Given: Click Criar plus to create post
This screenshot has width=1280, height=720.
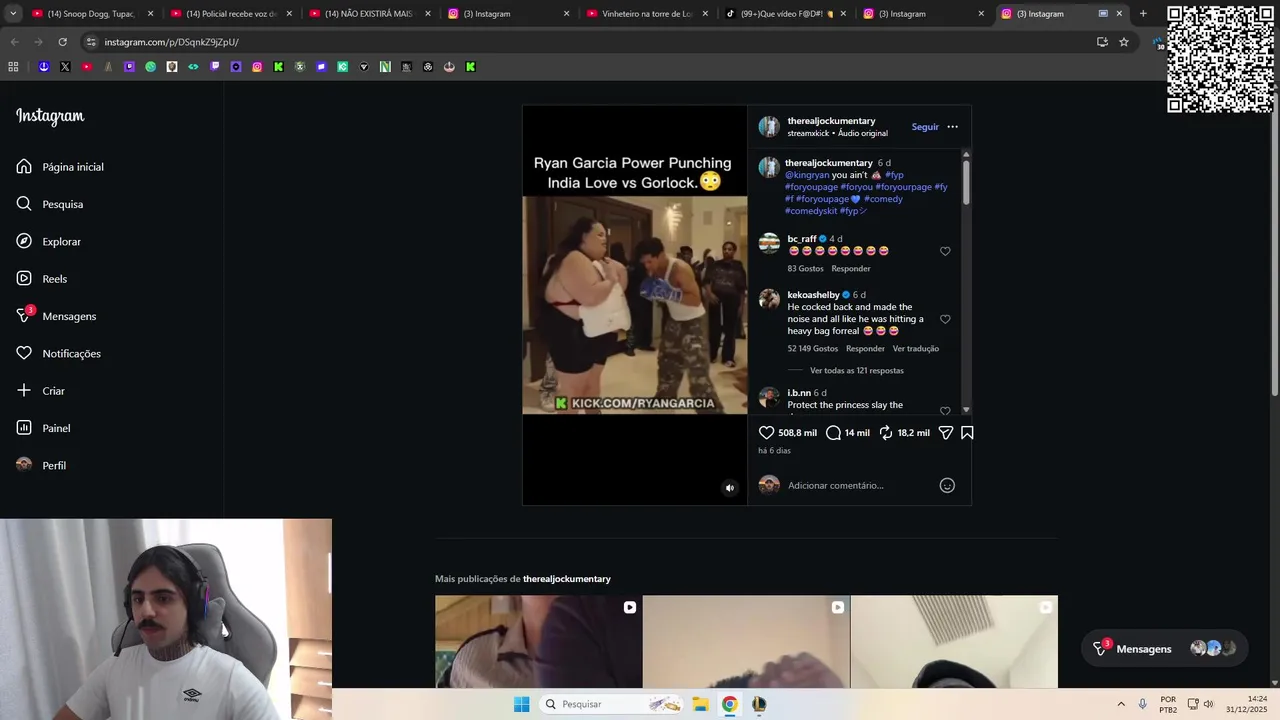Looking at the screenshot, I should coord(41,391).
